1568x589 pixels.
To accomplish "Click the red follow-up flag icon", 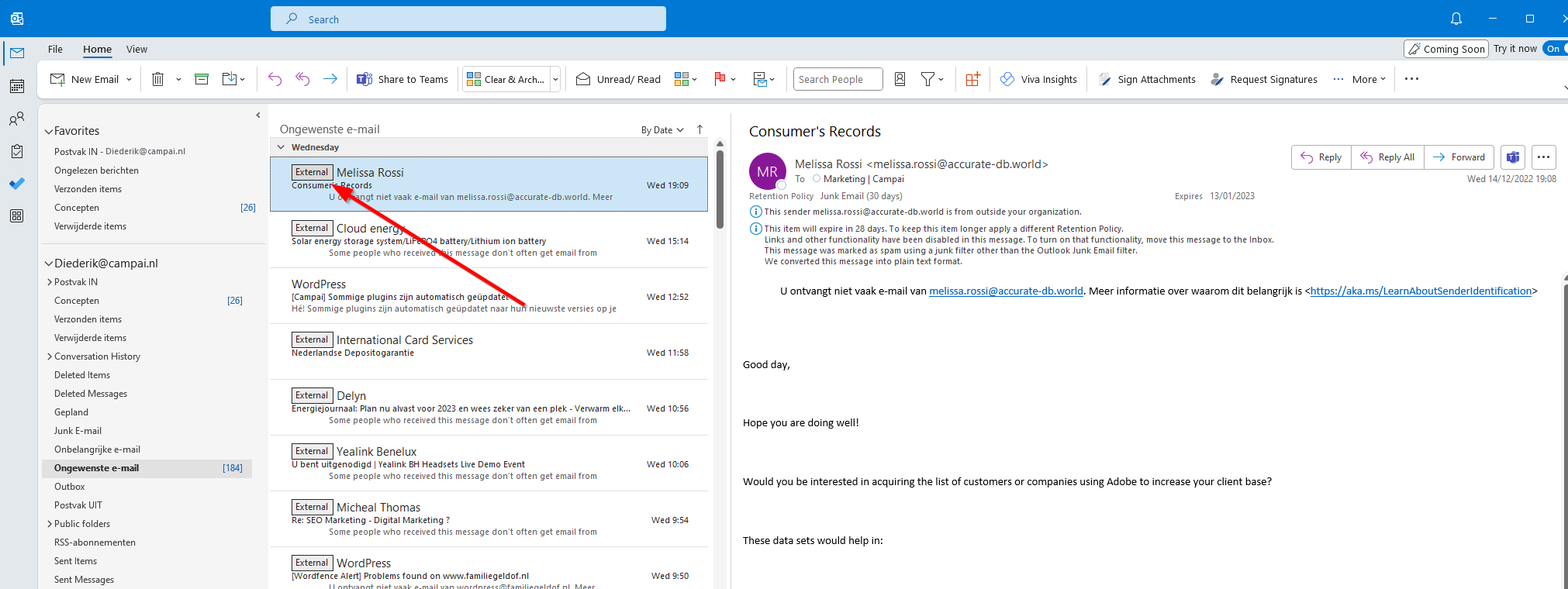I will pos(720,79).
